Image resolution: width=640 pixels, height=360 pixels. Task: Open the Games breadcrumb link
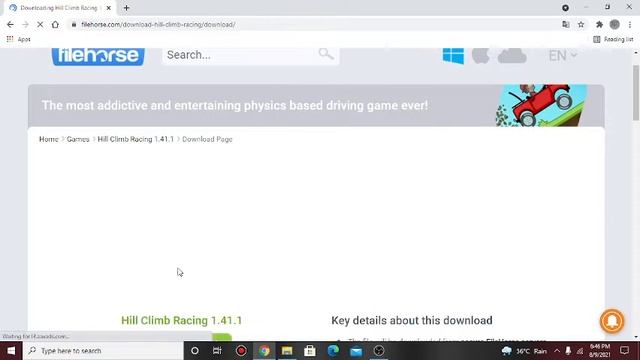click(78, 139)
